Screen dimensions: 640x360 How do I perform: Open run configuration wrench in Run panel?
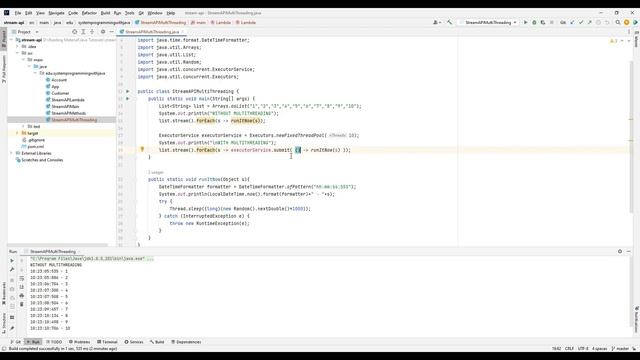pyautogui.click(x=12, y=269)
